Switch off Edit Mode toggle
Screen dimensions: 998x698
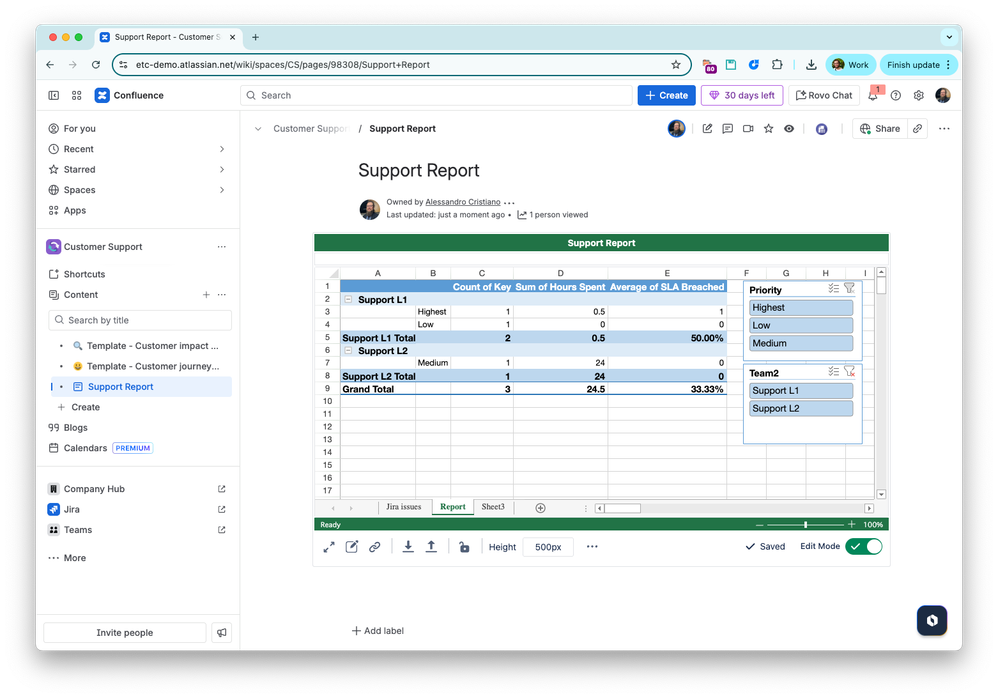click(864, 547)
